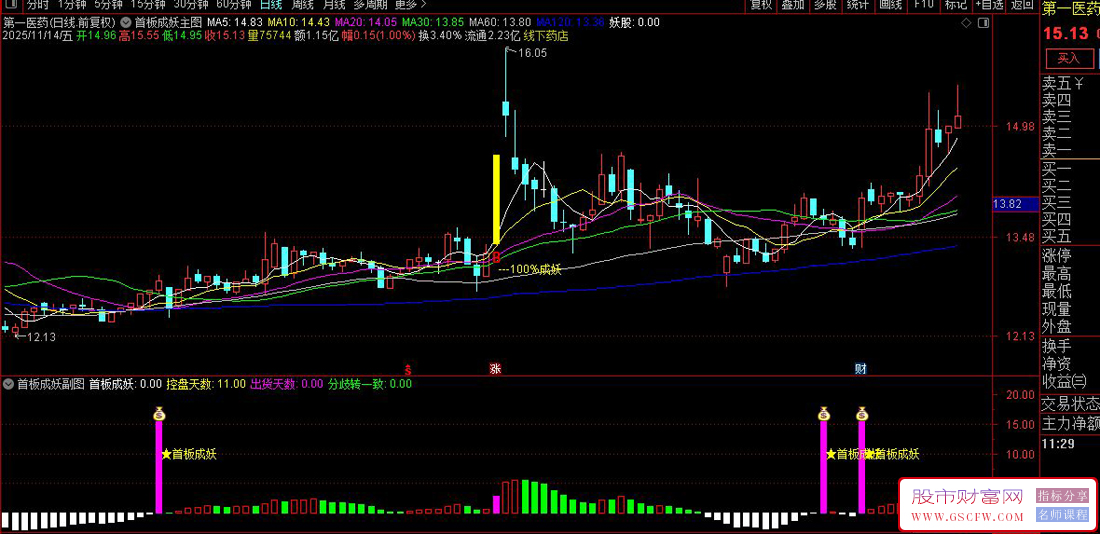Image resolution: width=1100 pixels, height=534 pixels.
Task: Click the 15.13 current price value
Action: click(x=1064, y=33)
